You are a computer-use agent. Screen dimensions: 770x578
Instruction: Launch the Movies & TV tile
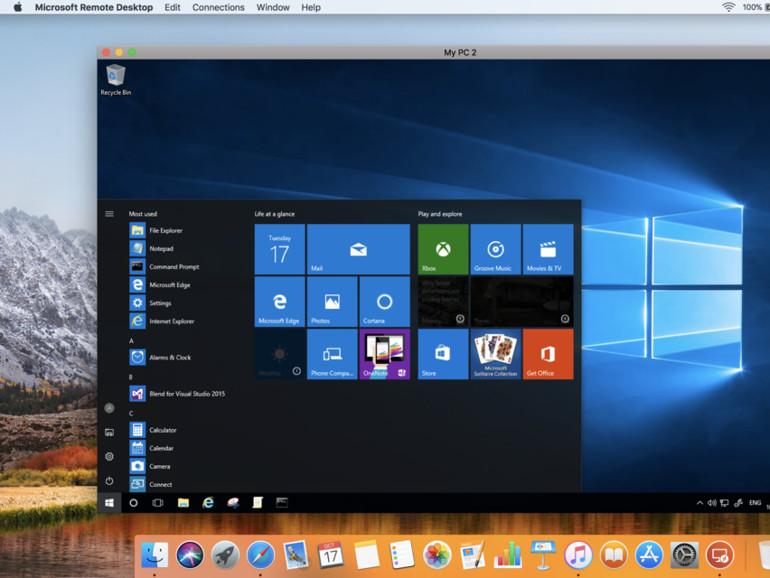coord(547,249)
